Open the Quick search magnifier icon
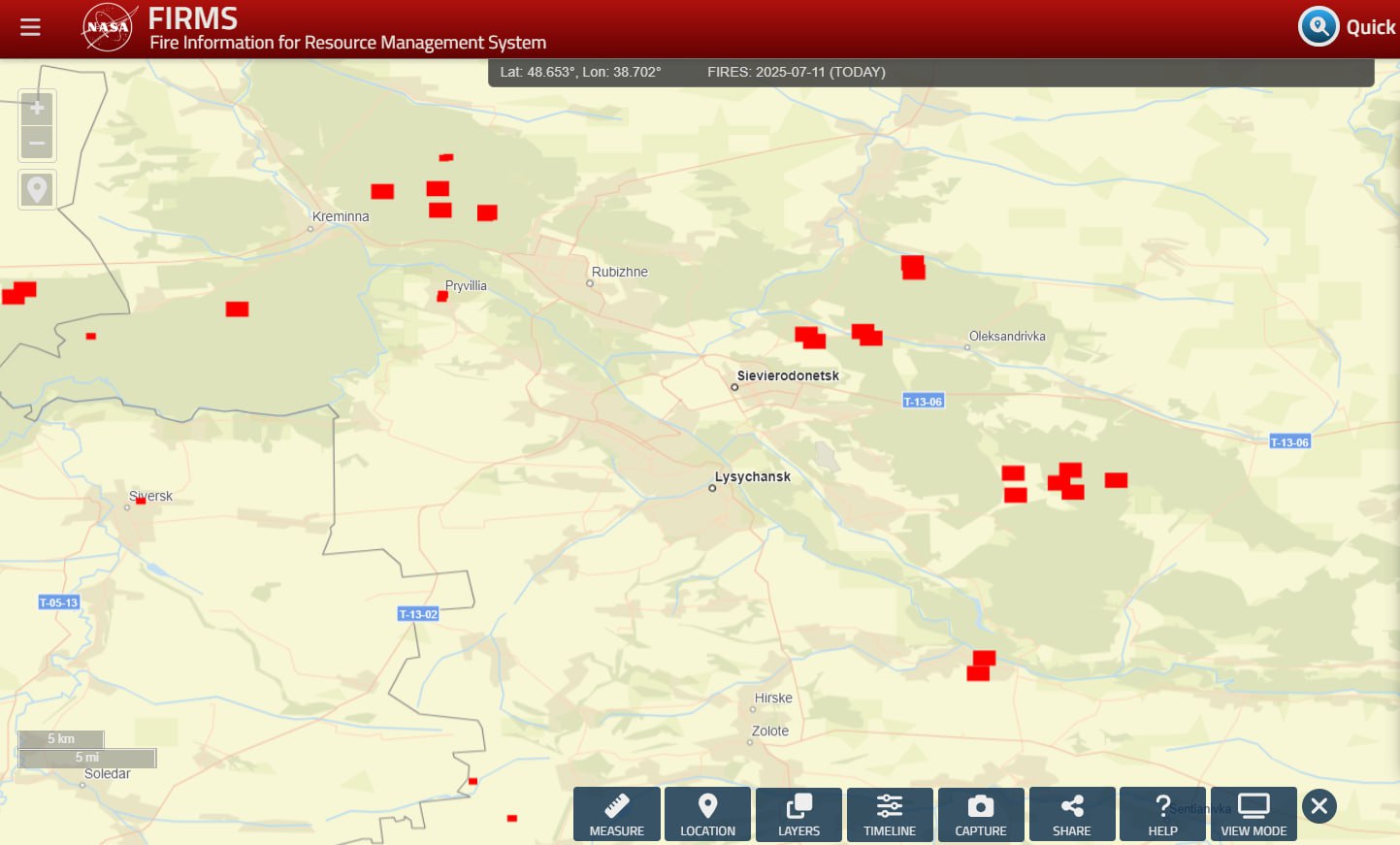1400x845 pixels. pos(1319,26)
